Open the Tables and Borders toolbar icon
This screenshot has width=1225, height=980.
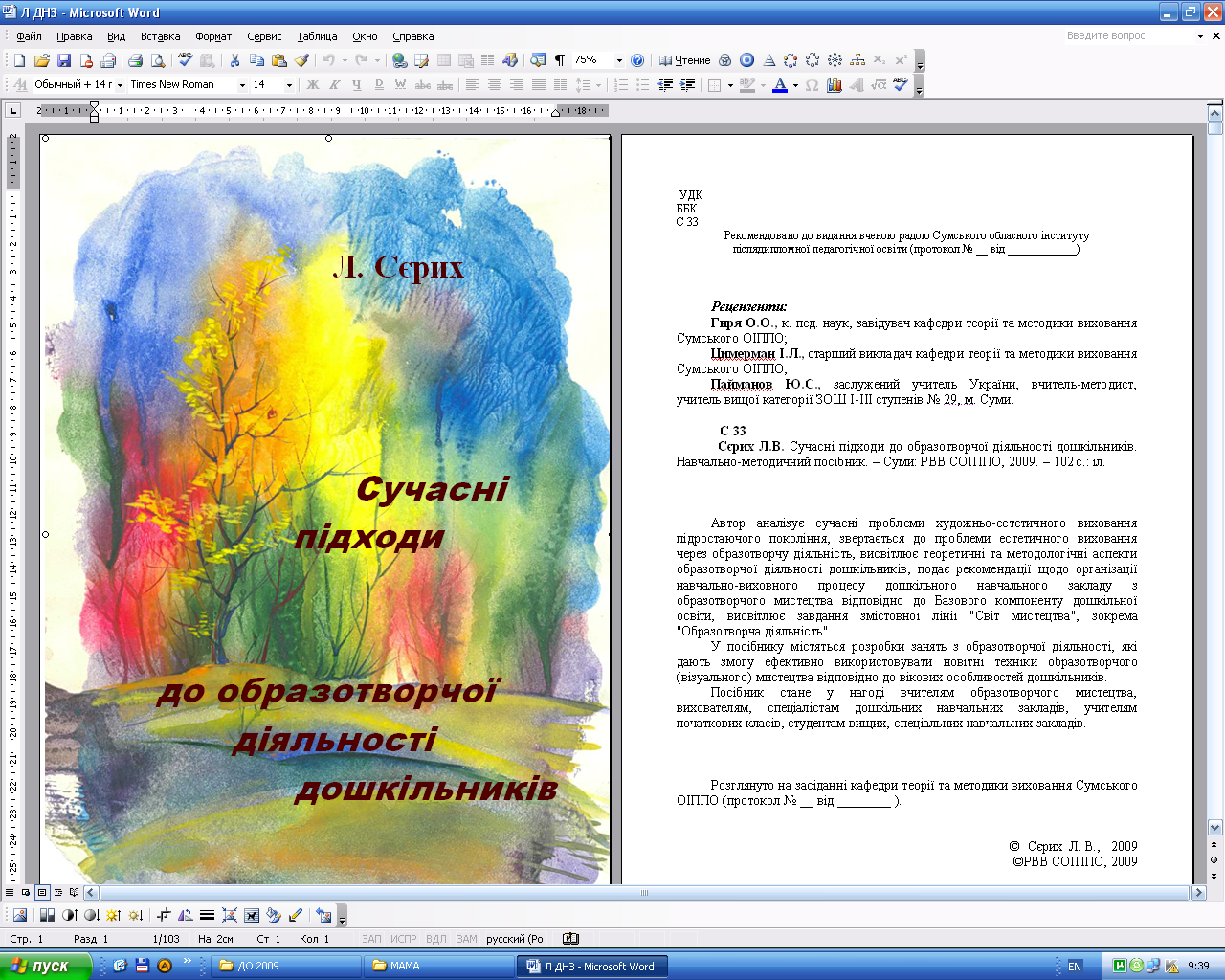click(421, 60)
